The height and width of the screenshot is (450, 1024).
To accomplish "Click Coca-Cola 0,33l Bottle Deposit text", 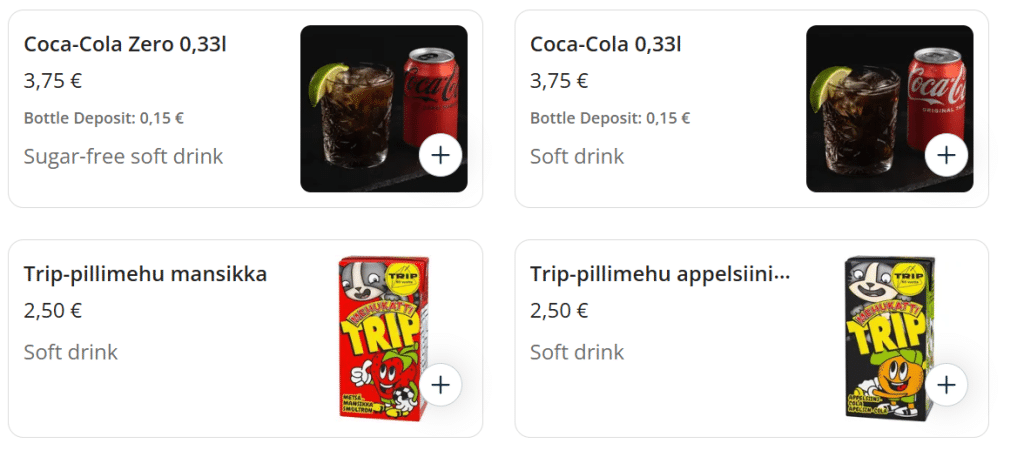I will [610, 118].
